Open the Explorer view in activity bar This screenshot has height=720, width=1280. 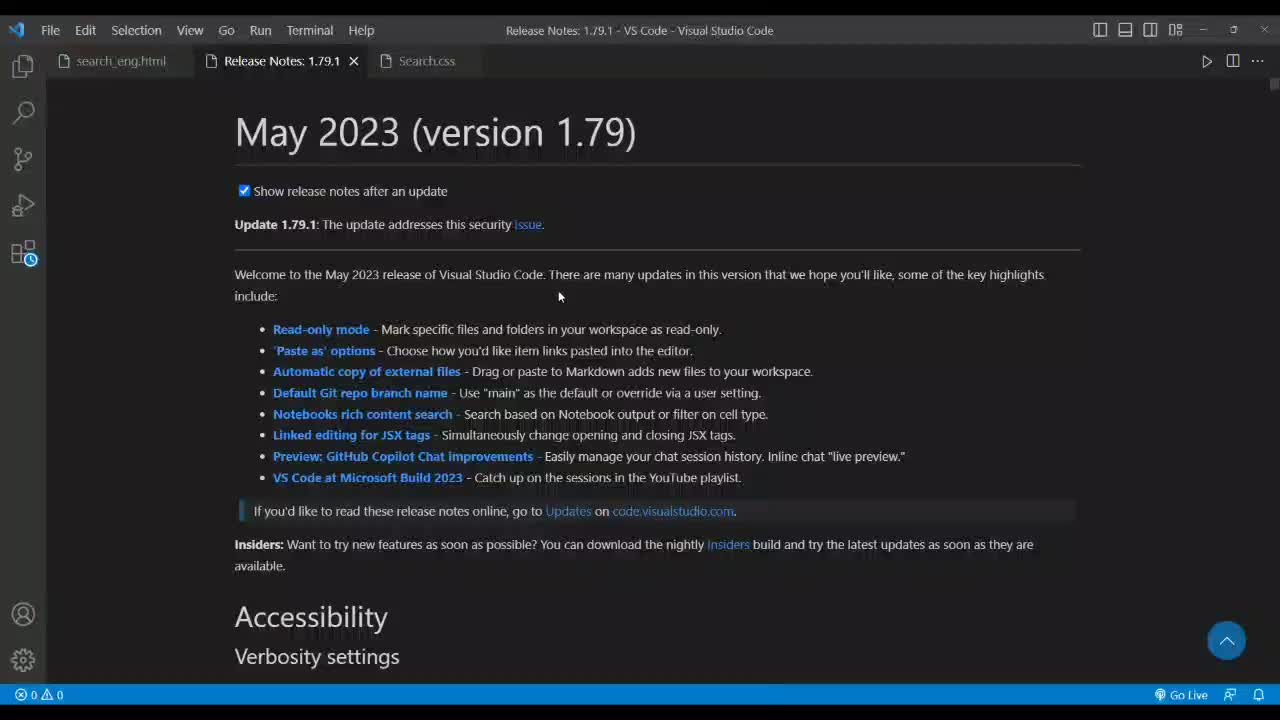(23, 67)
